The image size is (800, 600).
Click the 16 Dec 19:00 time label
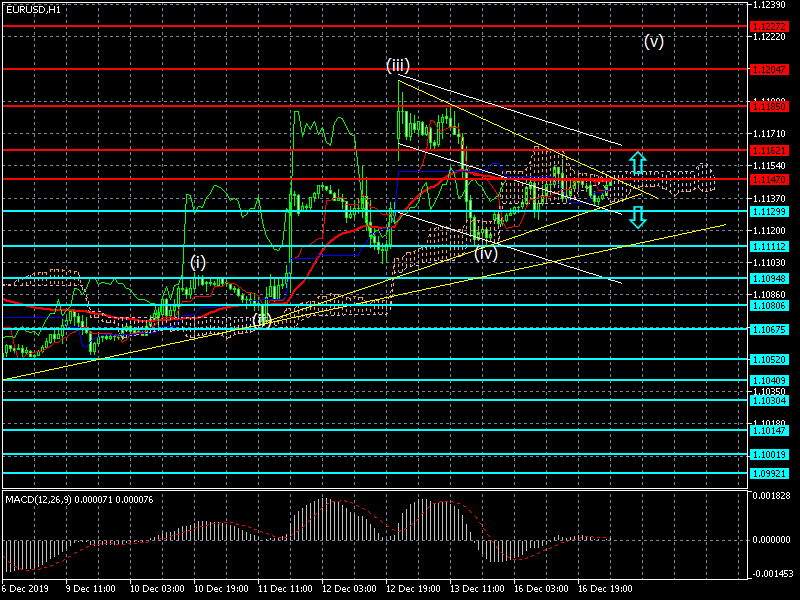pos(606,588)
